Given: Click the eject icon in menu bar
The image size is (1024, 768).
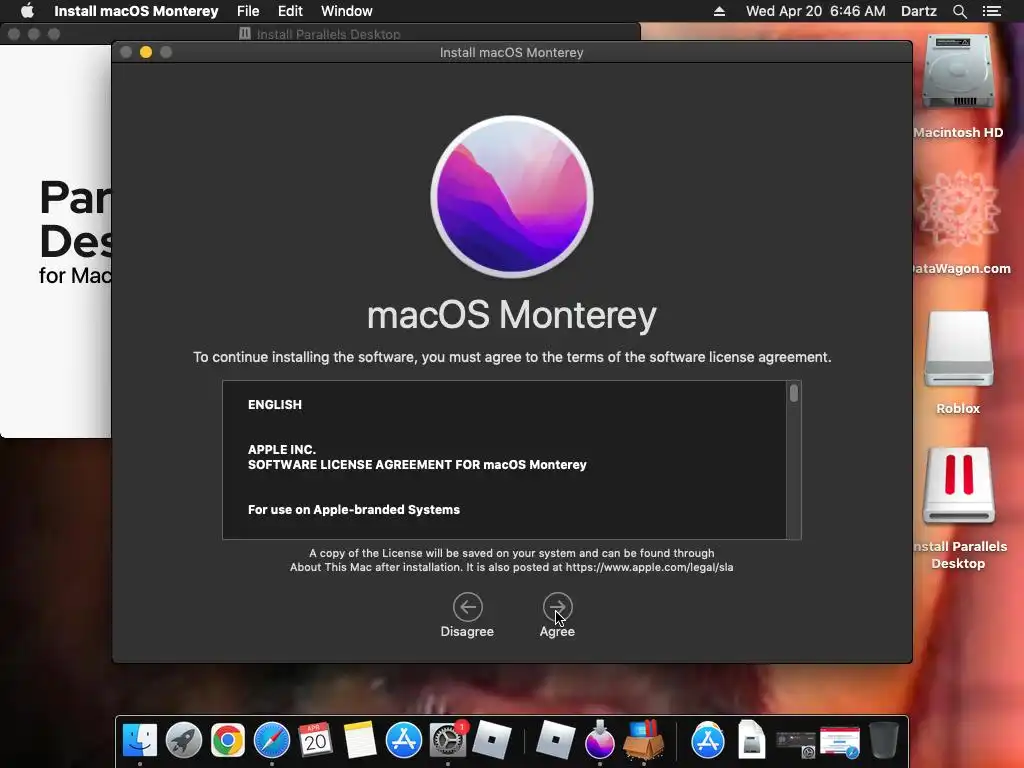Looking at the screenshot, I should tap(719, 11).
